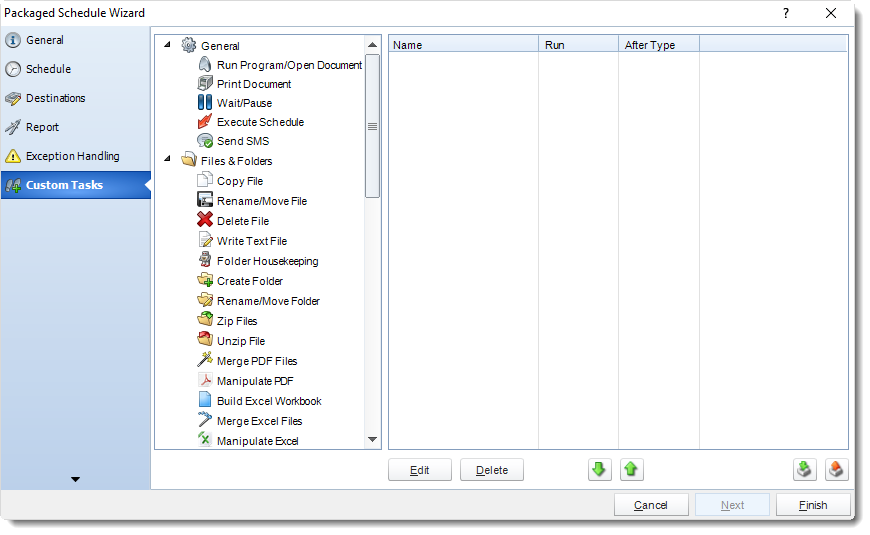Collapse the General tree group
The image size is (870, 535).
coord(167,44)
